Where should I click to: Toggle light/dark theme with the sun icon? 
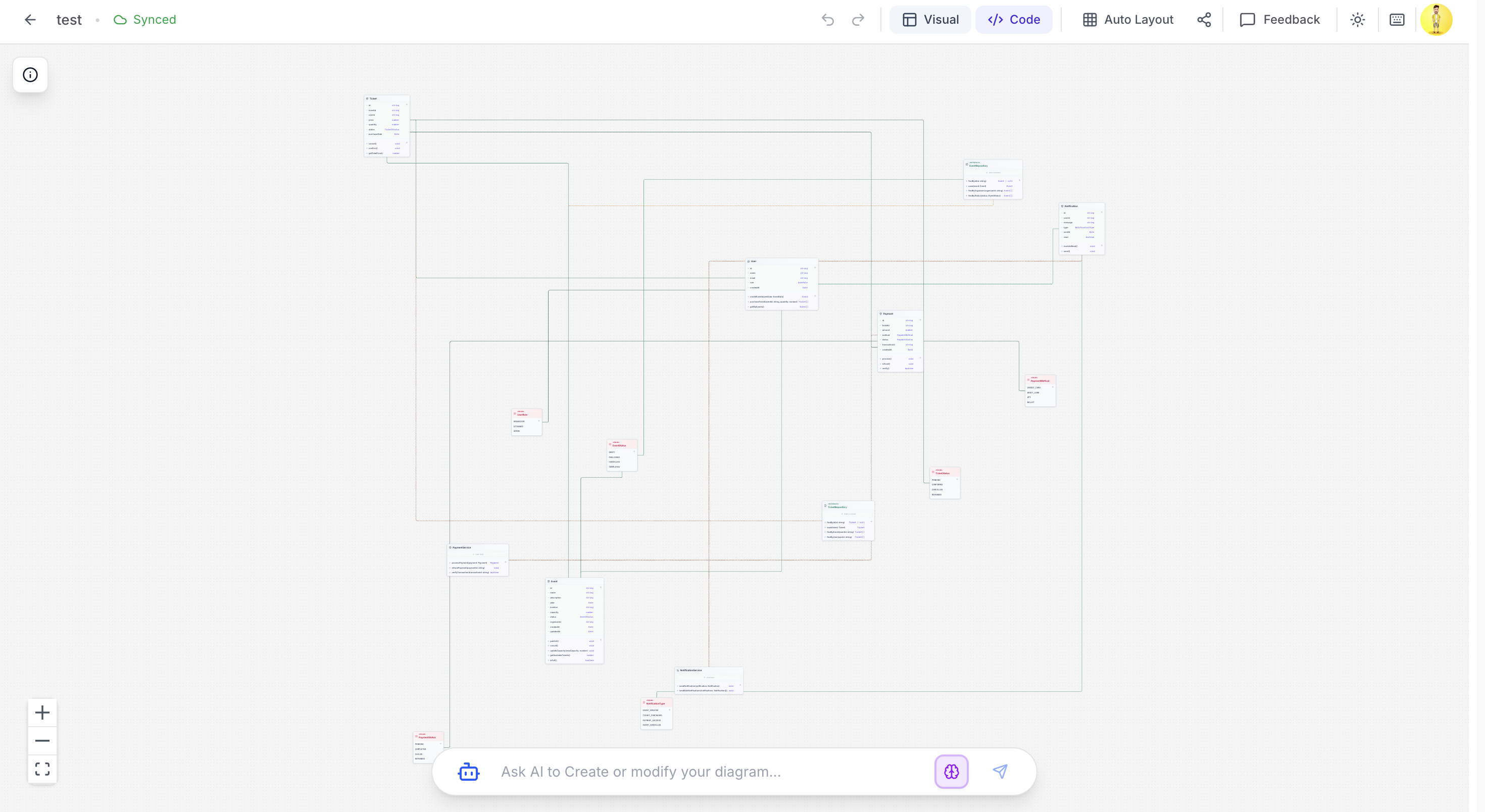[x=1358, y=19]
